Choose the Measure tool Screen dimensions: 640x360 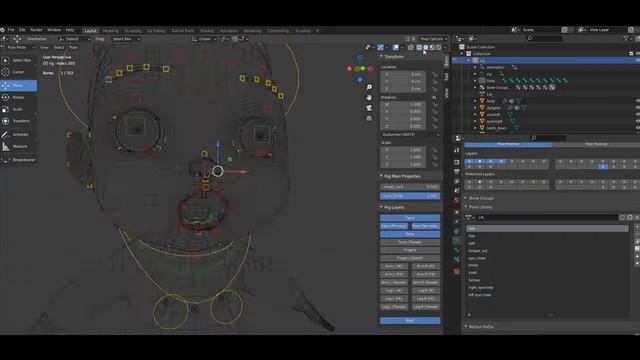19,146
